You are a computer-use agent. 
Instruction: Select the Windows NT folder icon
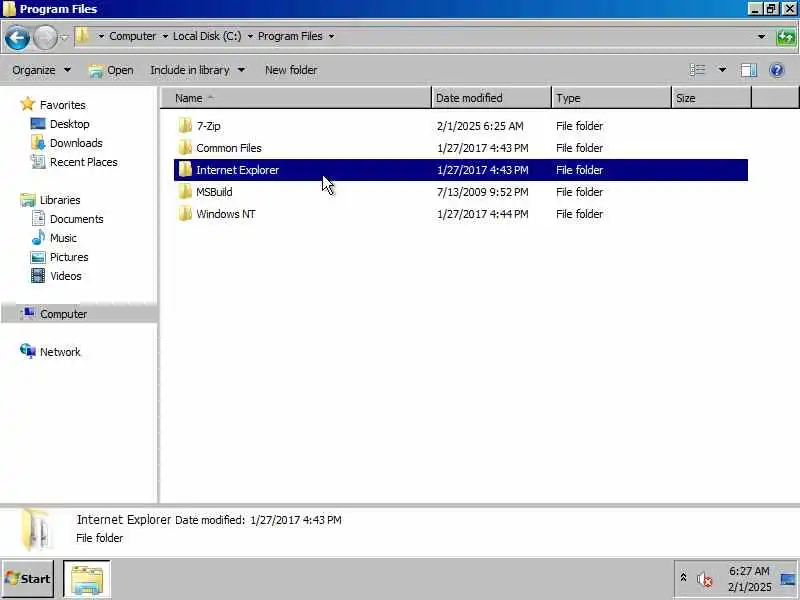point(185,213)
